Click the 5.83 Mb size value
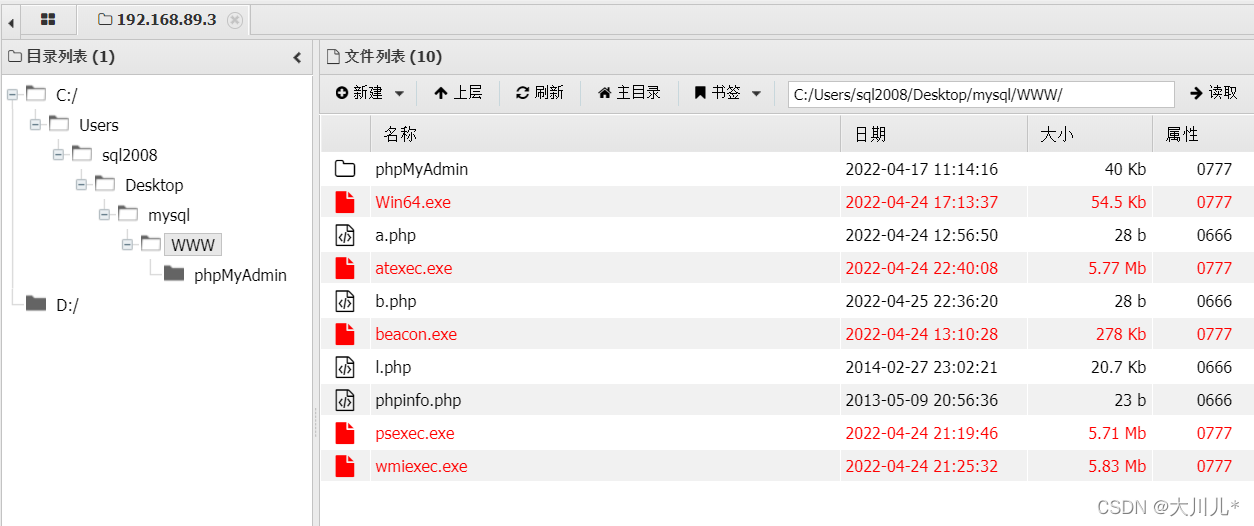Image resolution: width=1254 pixels, height=526 pixels. tap(1117, 466)
